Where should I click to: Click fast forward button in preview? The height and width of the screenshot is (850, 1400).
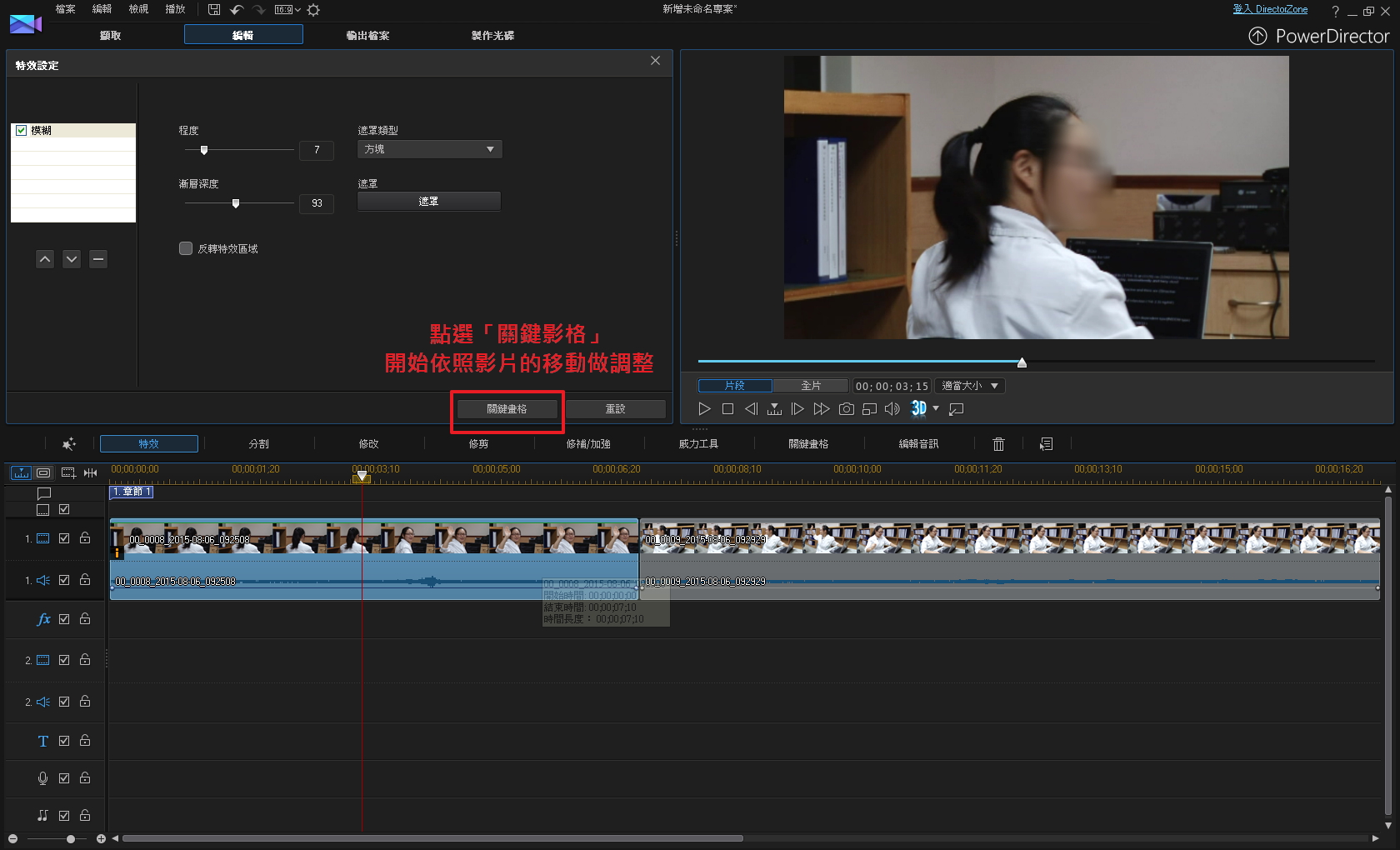point(822,409)
